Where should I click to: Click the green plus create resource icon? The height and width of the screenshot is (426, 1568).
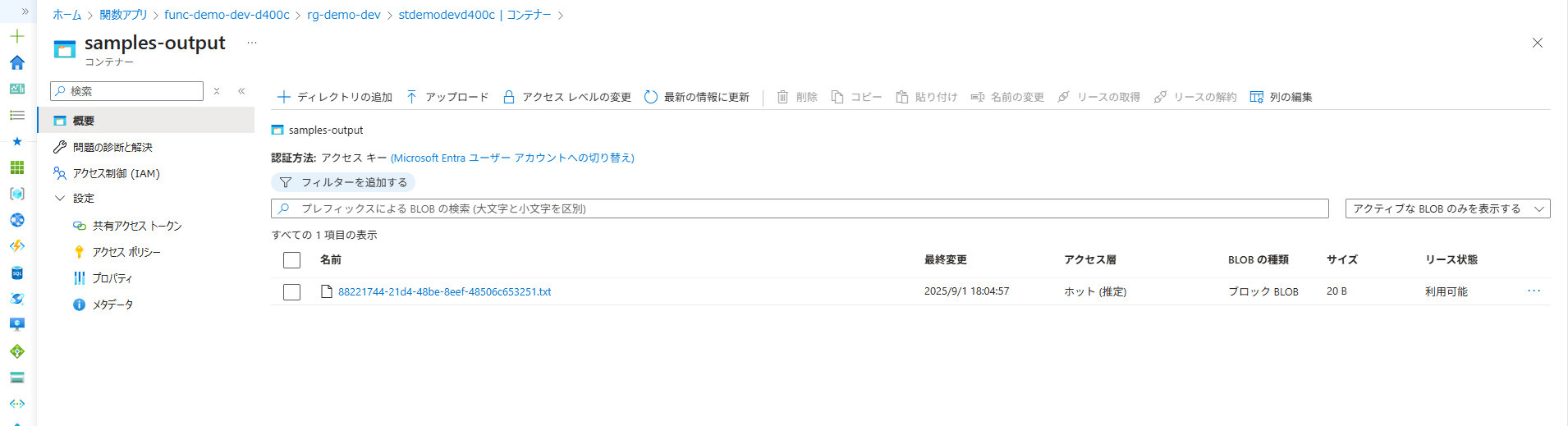17,36
